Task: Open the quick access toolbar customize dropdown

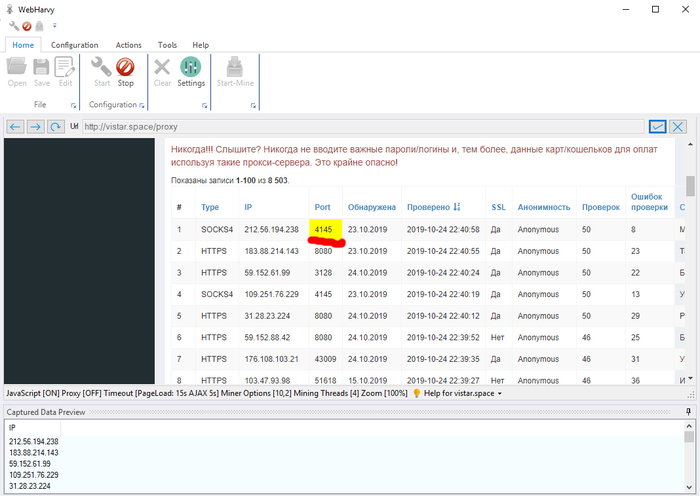Action: [54, 26]
